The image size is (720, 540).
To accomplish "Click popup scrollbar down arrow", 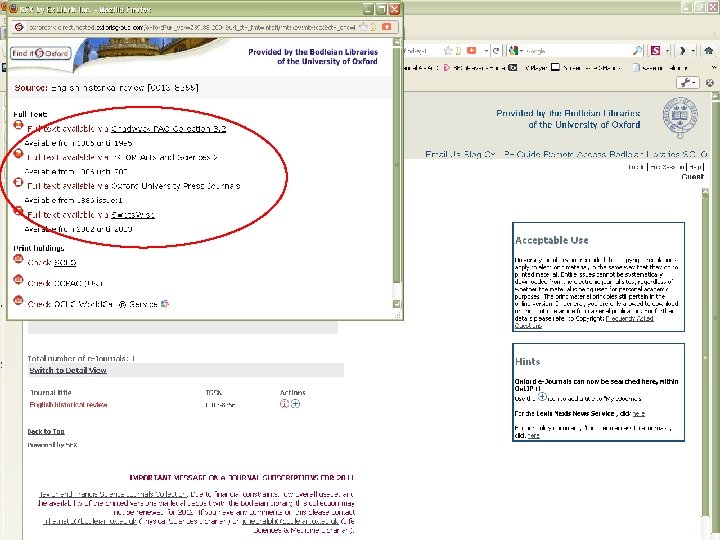I will (397, 304).
